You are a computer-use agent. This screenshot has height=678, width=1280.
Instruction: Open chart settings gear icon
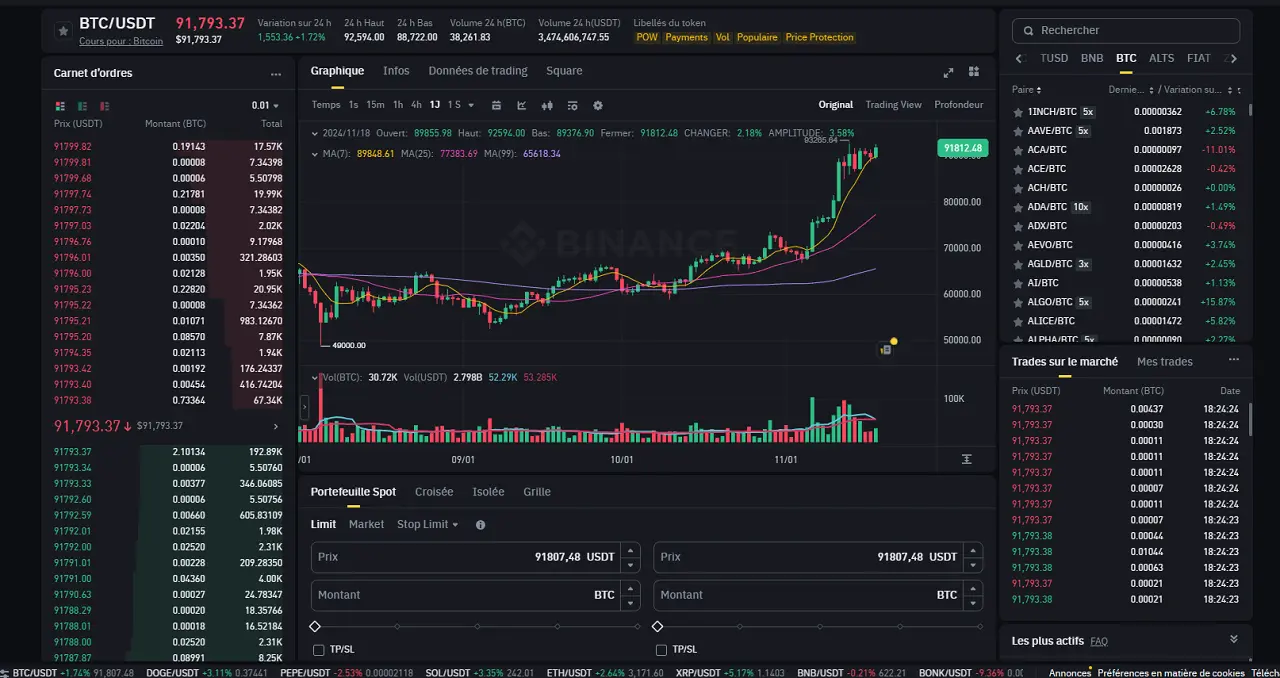point(598,105)
